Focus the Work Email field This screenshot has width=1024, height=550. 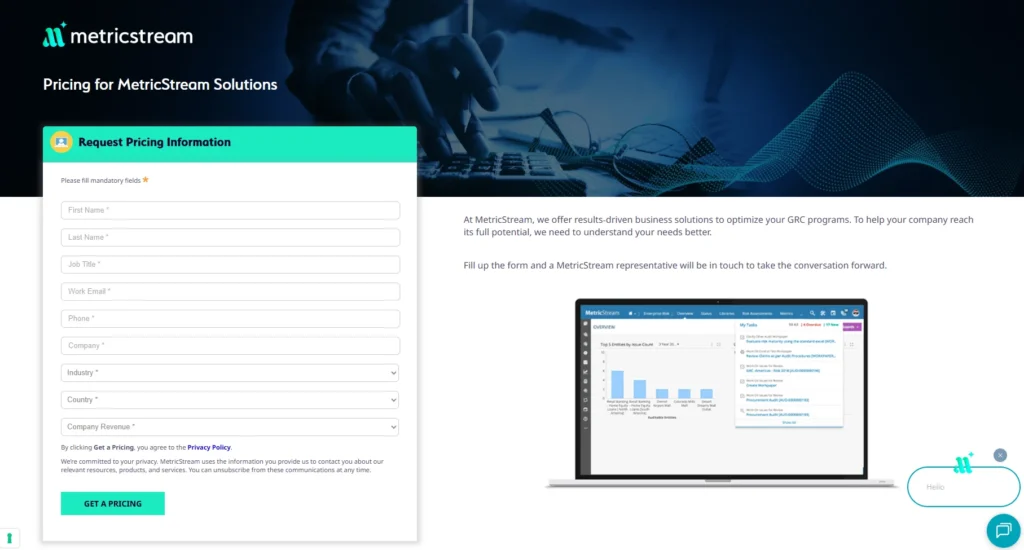(230, 292)
